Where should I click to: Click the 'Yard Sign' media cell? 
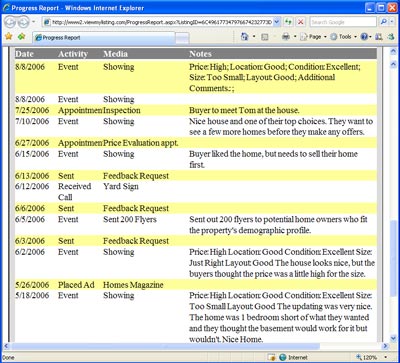pos(121,187)
